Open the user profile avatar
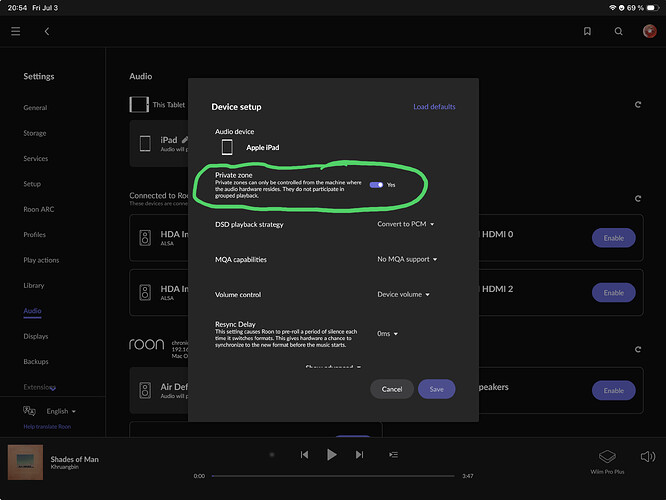 pos(649,31)
